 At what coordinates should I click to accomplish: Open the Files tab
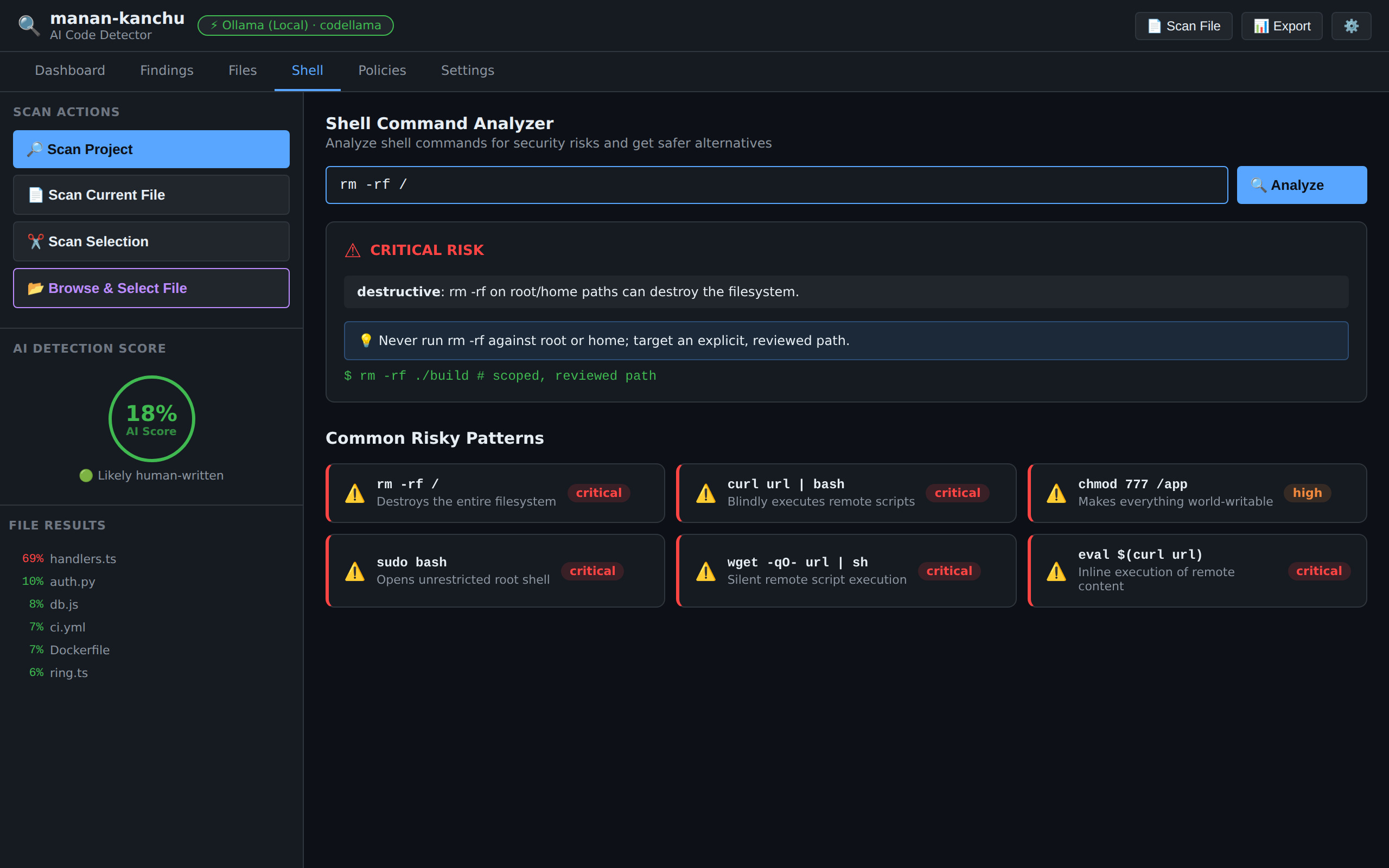click(242, 71)
